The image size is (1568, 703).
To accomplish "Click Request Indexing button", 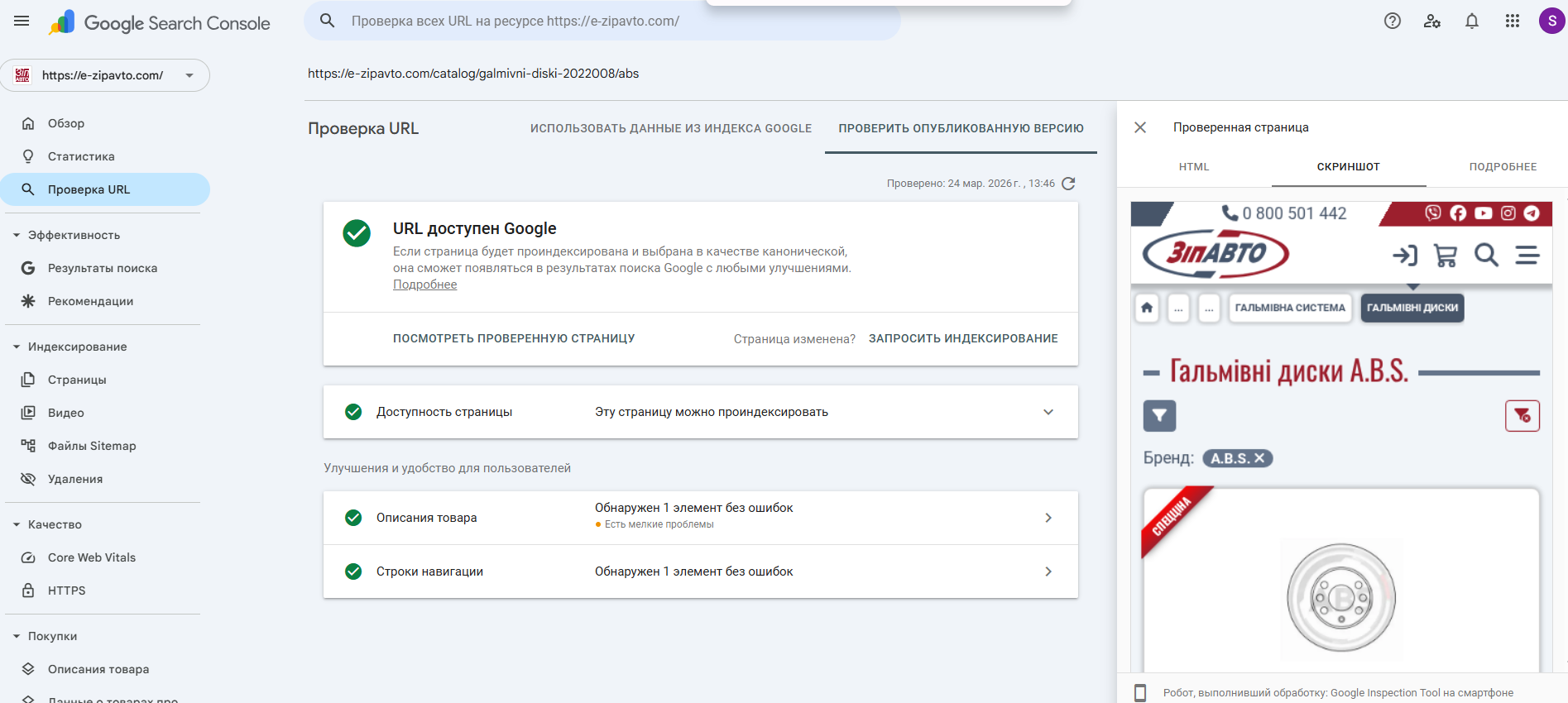I will [963, 338].
